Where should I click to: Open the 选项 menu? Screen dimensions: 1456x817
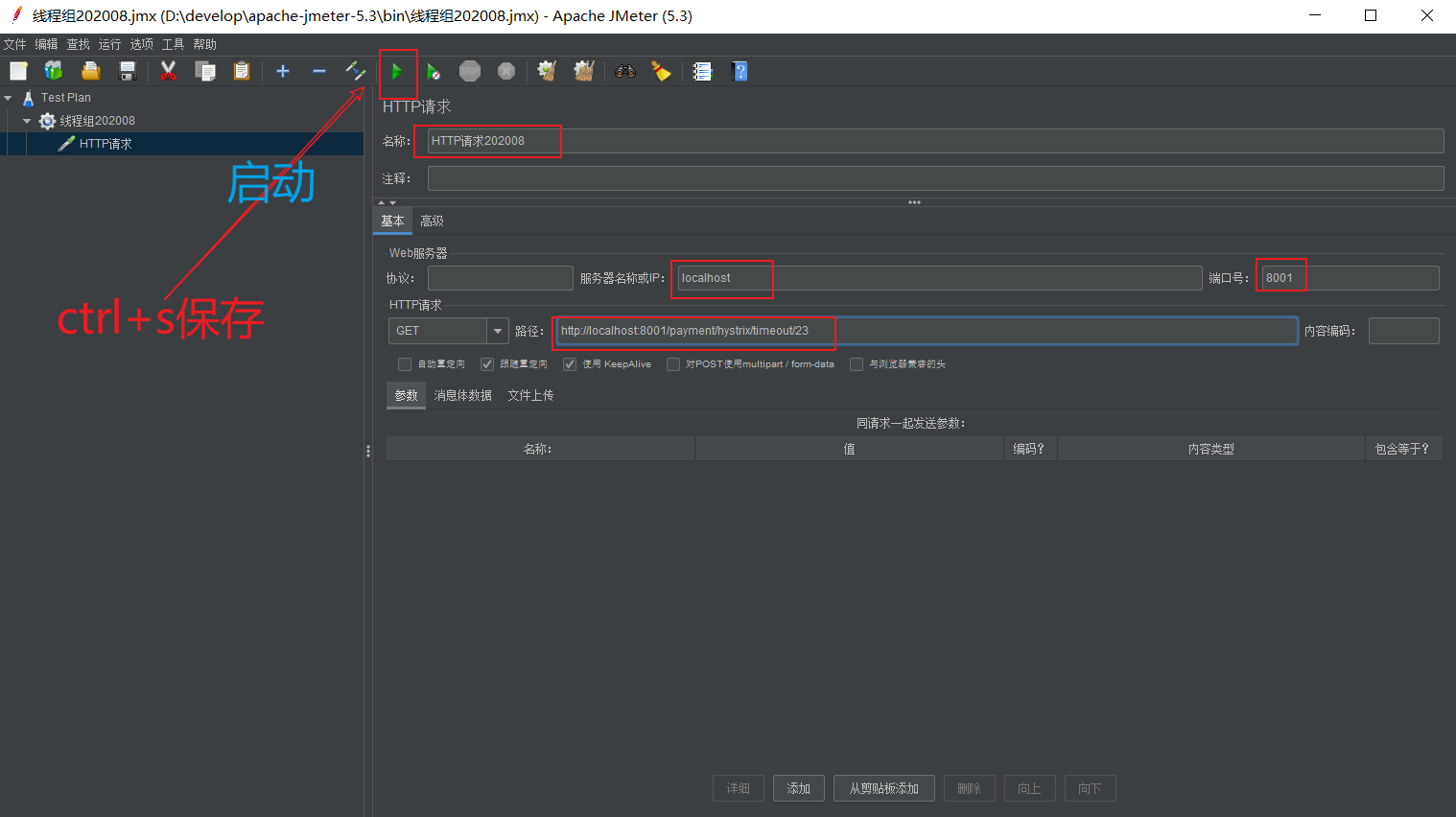click(x=142, y=44)
